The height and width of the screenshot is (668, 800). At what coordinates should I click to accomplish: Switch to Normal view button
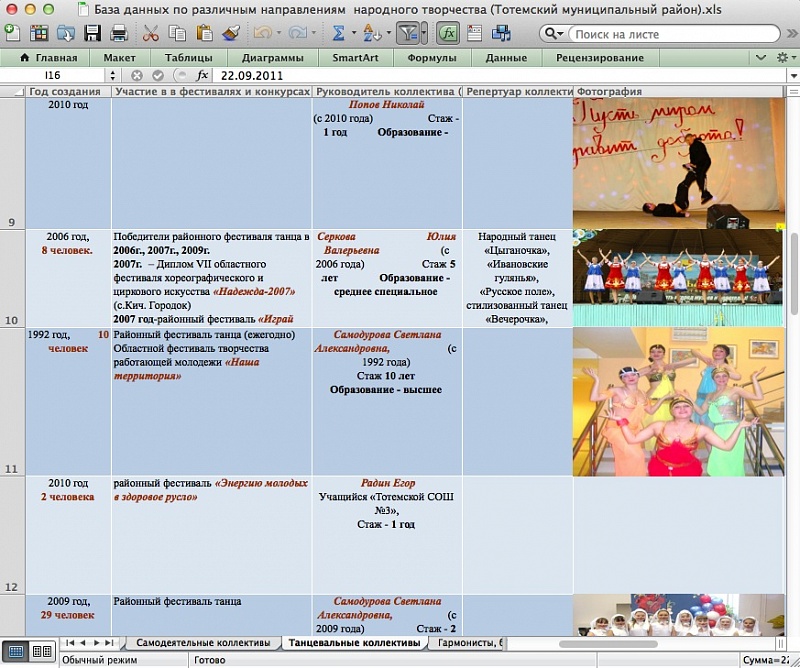point(16,651)
